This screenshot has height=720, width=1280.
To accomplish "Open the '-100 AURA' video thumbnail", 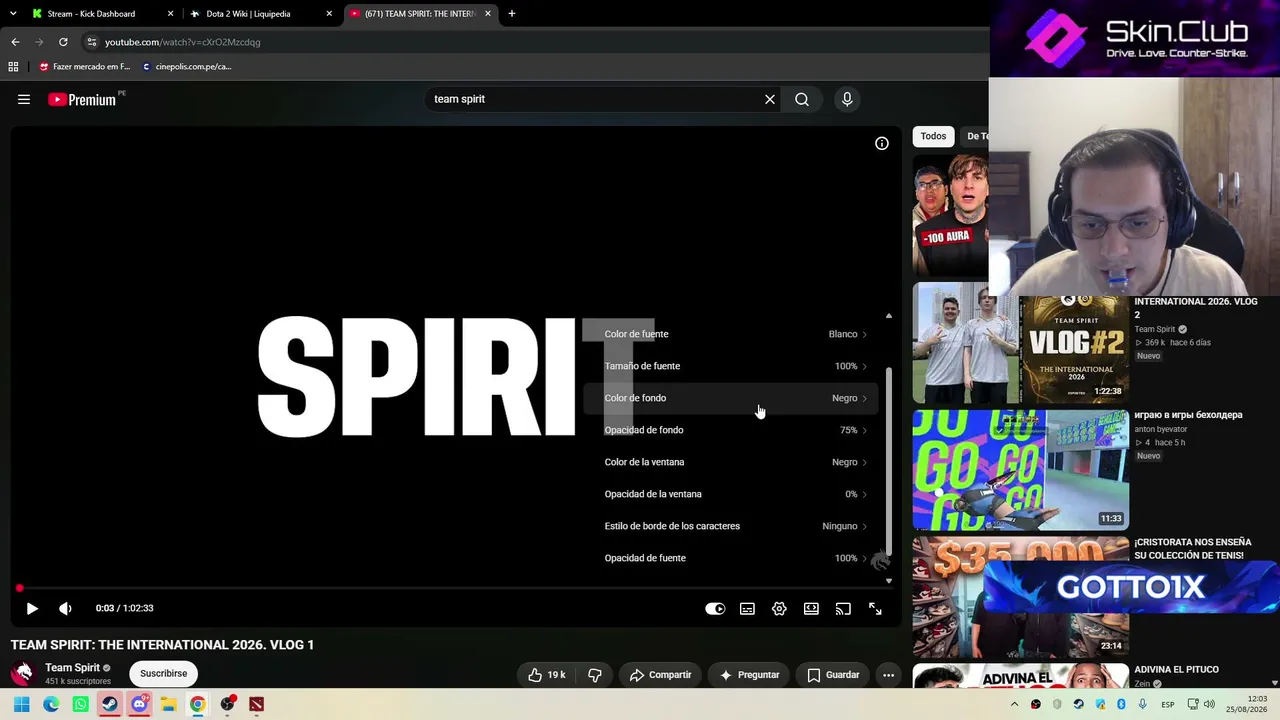I will point(950,216).
